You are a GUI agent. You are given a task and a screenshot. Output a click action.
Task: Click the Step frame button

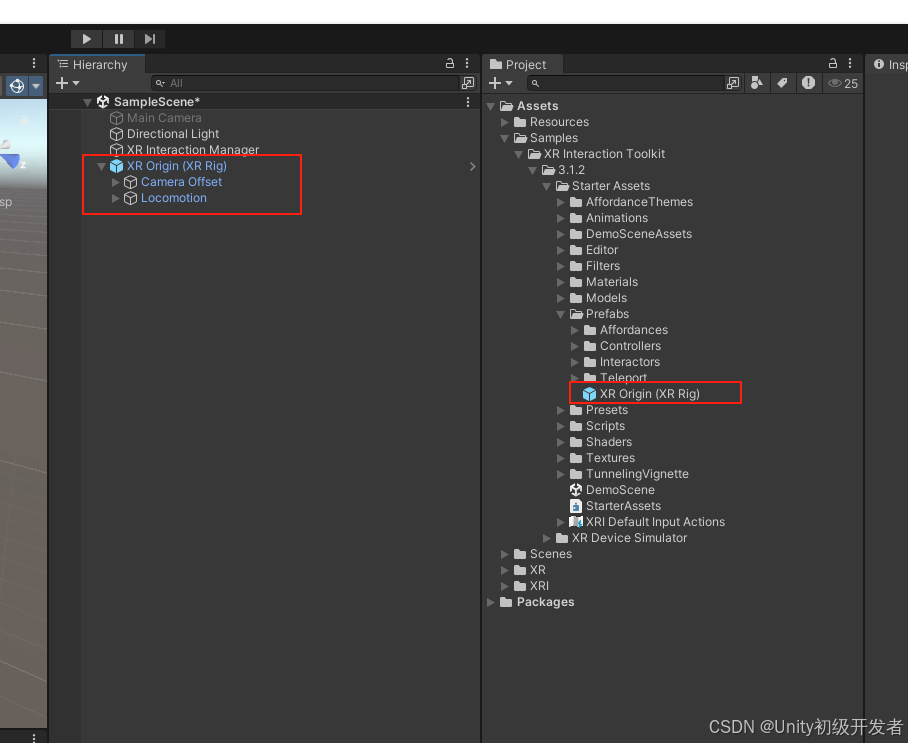click(150, 39)
